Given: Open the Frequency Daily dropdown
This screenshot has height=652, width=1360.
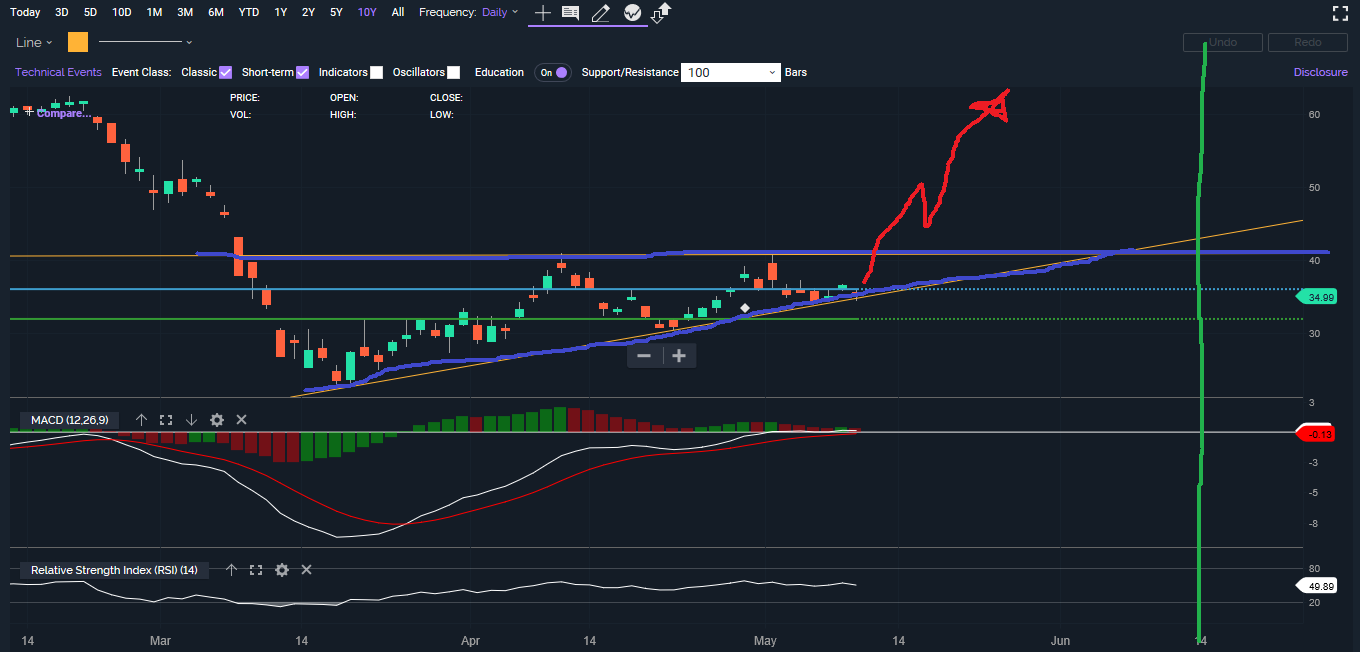Looking at the screenshot, I should 499,12.
